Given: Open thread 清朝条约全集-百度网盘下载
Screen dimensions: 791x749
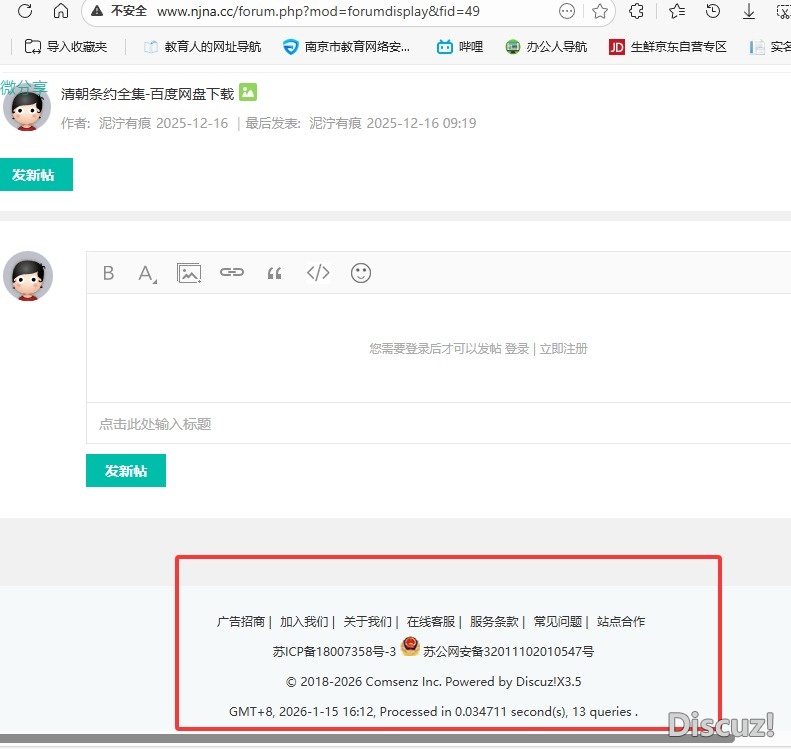Looking at the screenshot, I should click(x=147, y=94).
